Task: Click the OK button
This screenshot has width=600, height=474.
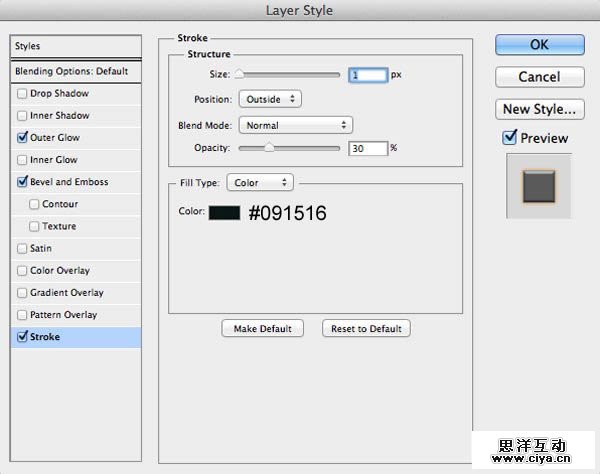Action: (x=539, y=44)
